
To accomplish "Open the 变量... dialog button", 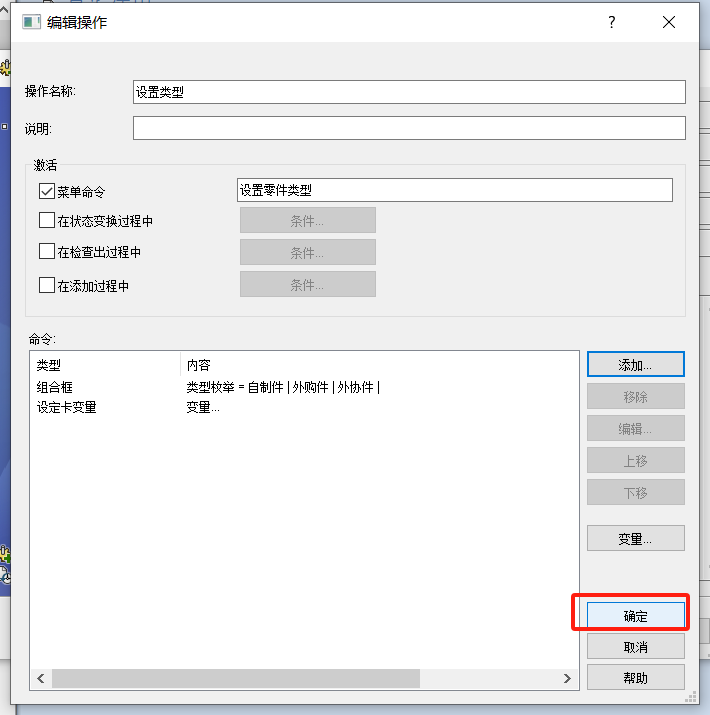I will (x=635, y=538).
